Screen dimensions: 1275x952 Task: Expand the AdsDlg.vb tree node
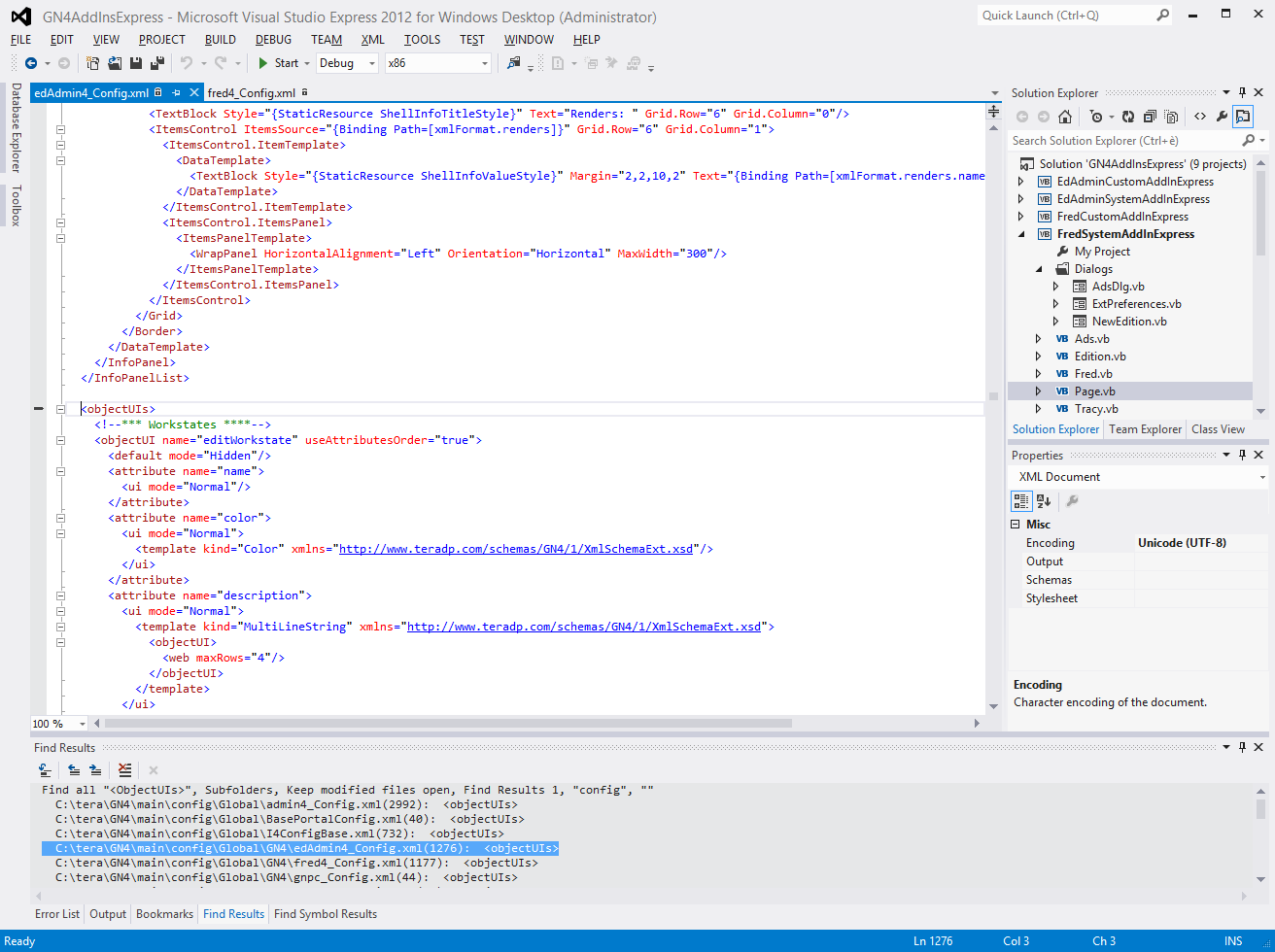1055,287
